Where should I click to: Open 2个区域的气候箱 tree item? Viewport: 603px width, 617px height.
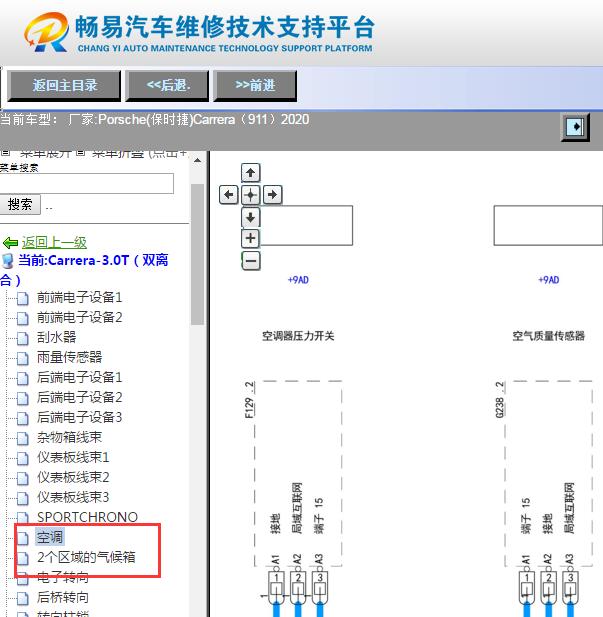tap(86, 557)
